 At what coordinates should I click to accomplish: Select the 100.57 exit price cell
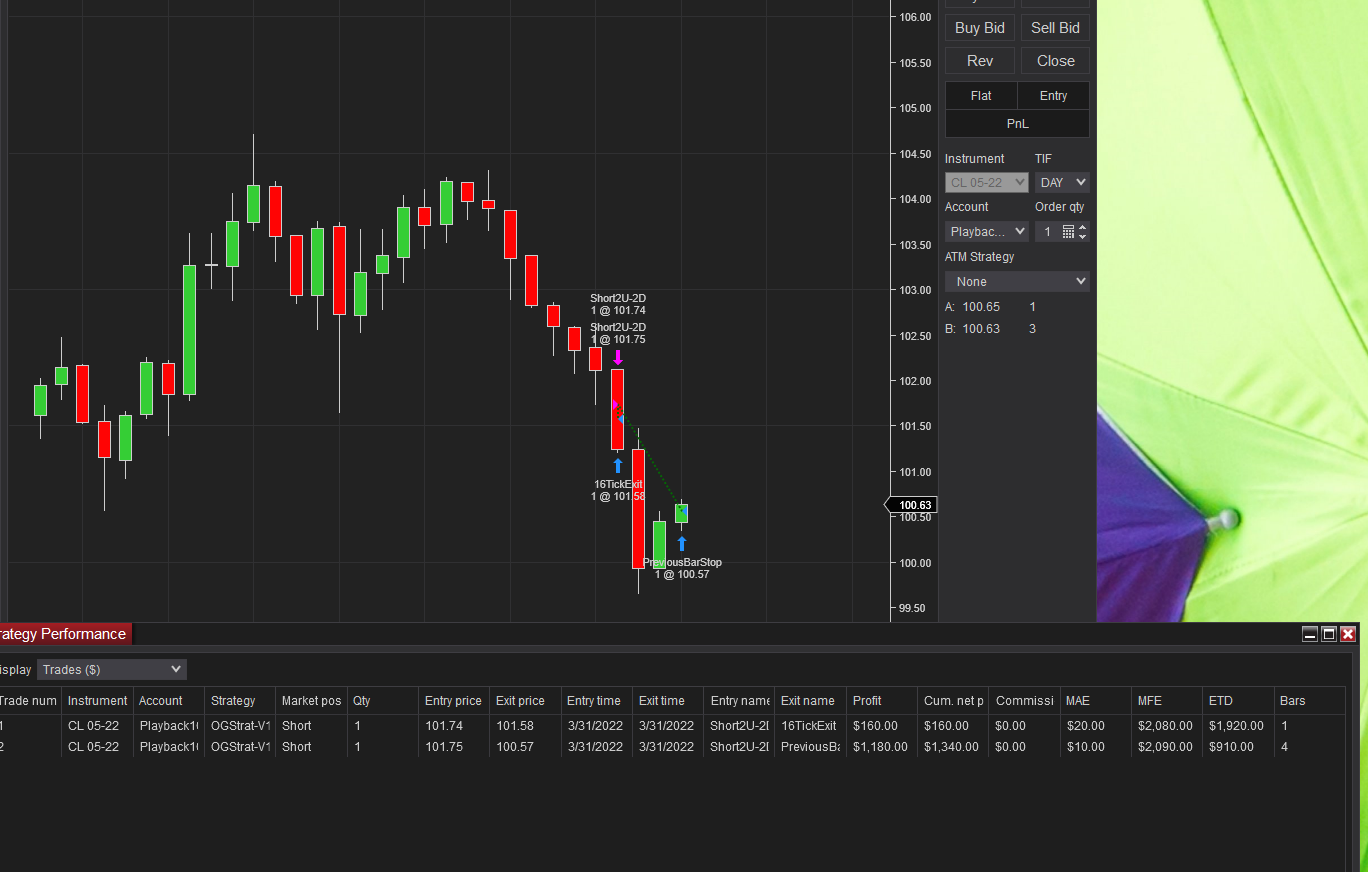click(525, 747)
